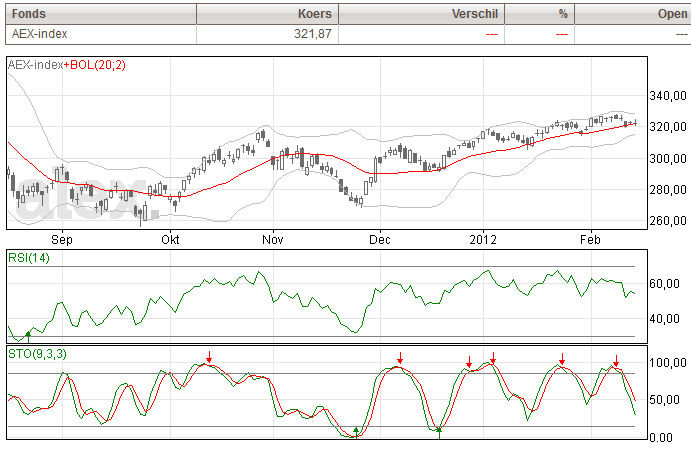Click the Open column header
The width and height of the screenshot is (691, 449).
pos(633,14)
